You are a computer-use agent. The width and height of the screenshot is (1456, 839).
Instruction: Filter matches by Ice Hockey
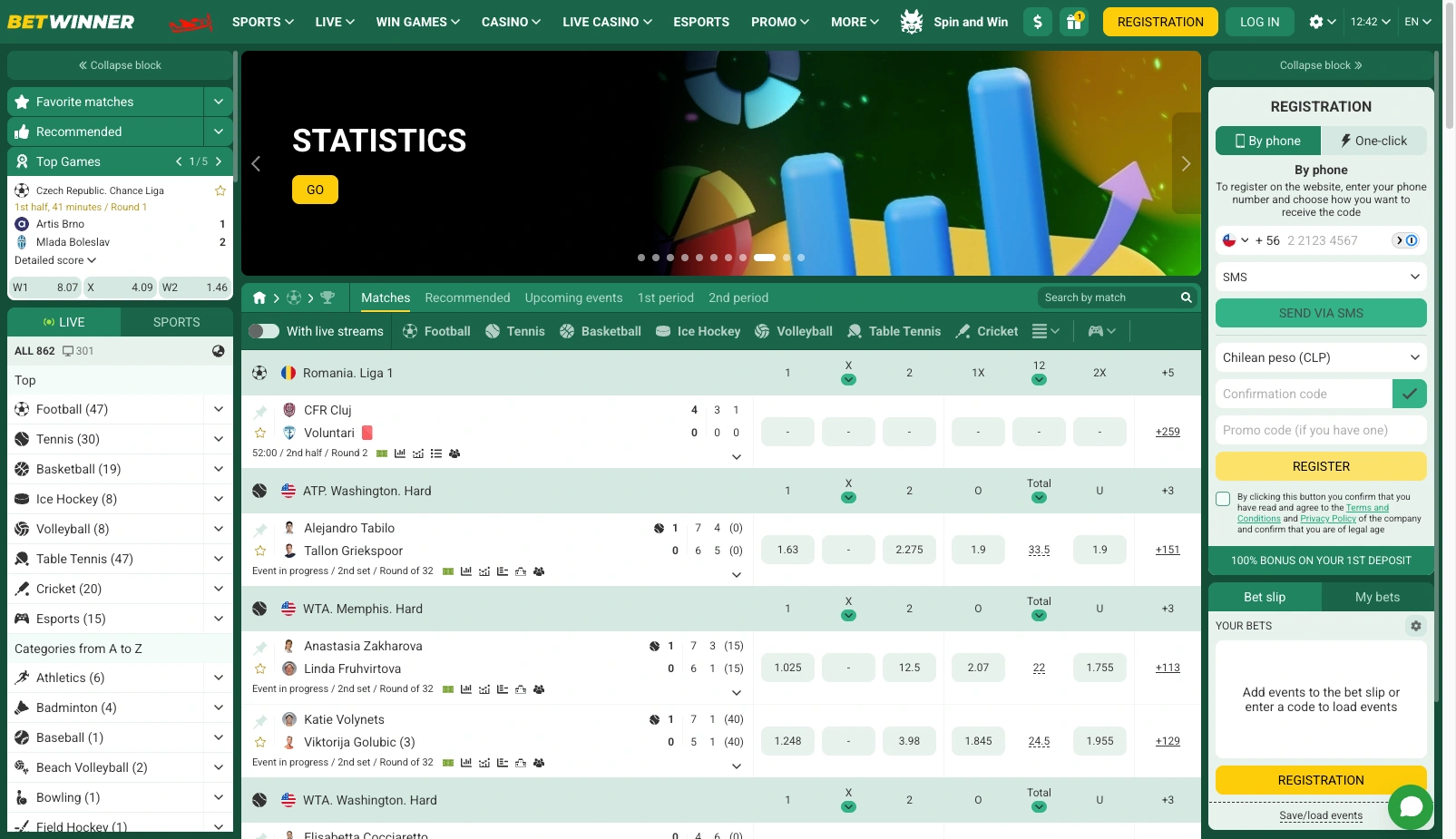(x=699, y=331)
